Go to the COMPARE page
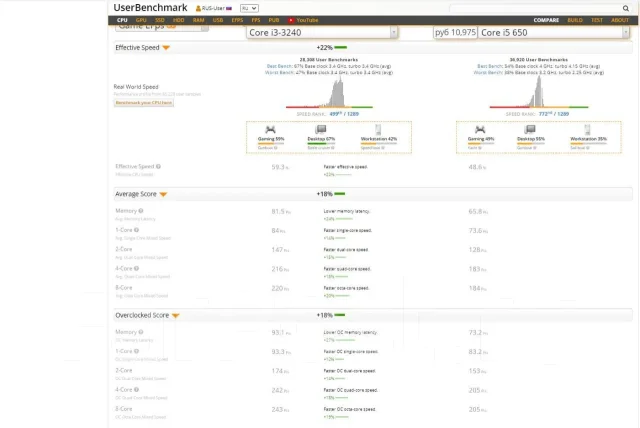This screenshot has width=640, height=428. point(546,20)
